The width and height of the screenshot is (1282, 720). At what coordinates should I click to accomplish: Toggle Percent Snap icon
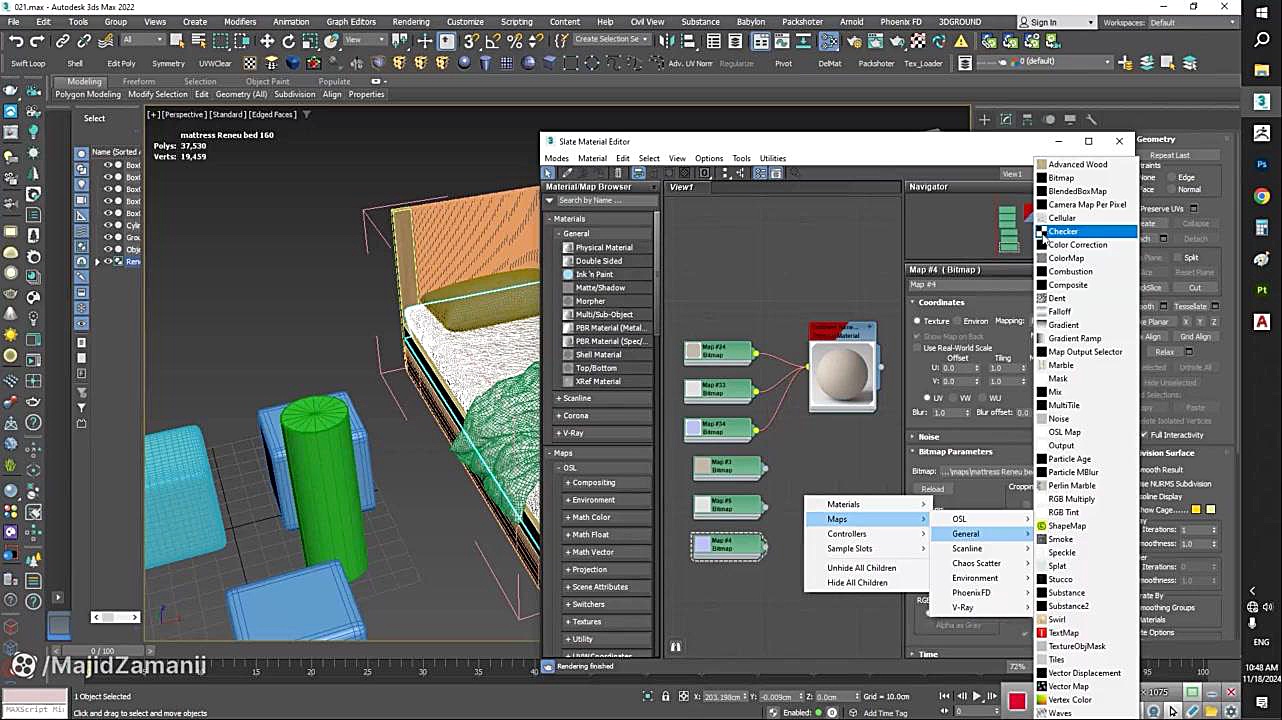(515, 41)
